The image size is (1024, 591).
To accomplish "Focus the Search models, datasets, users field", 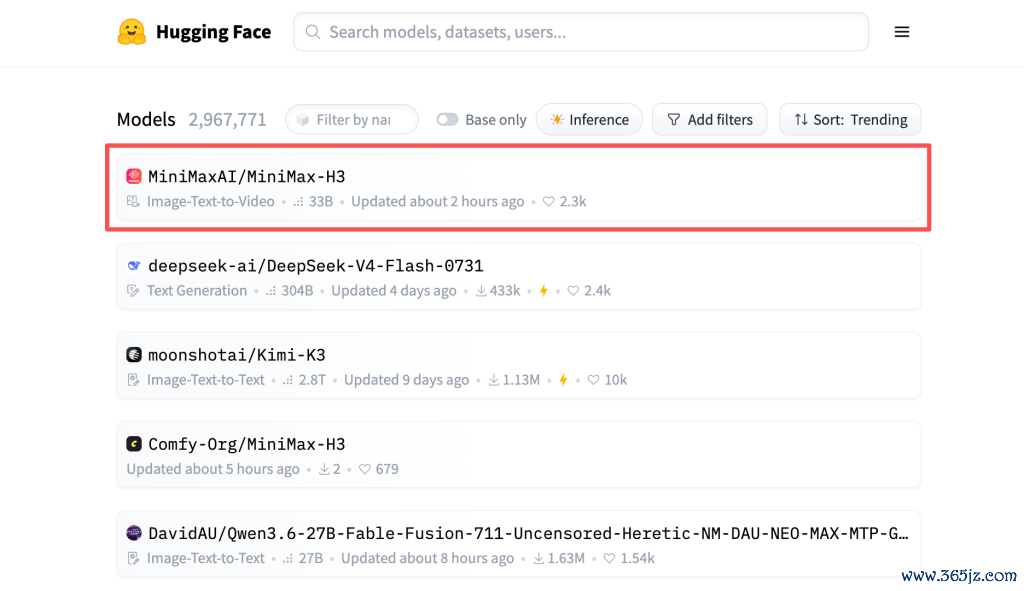I will [581, 32].
